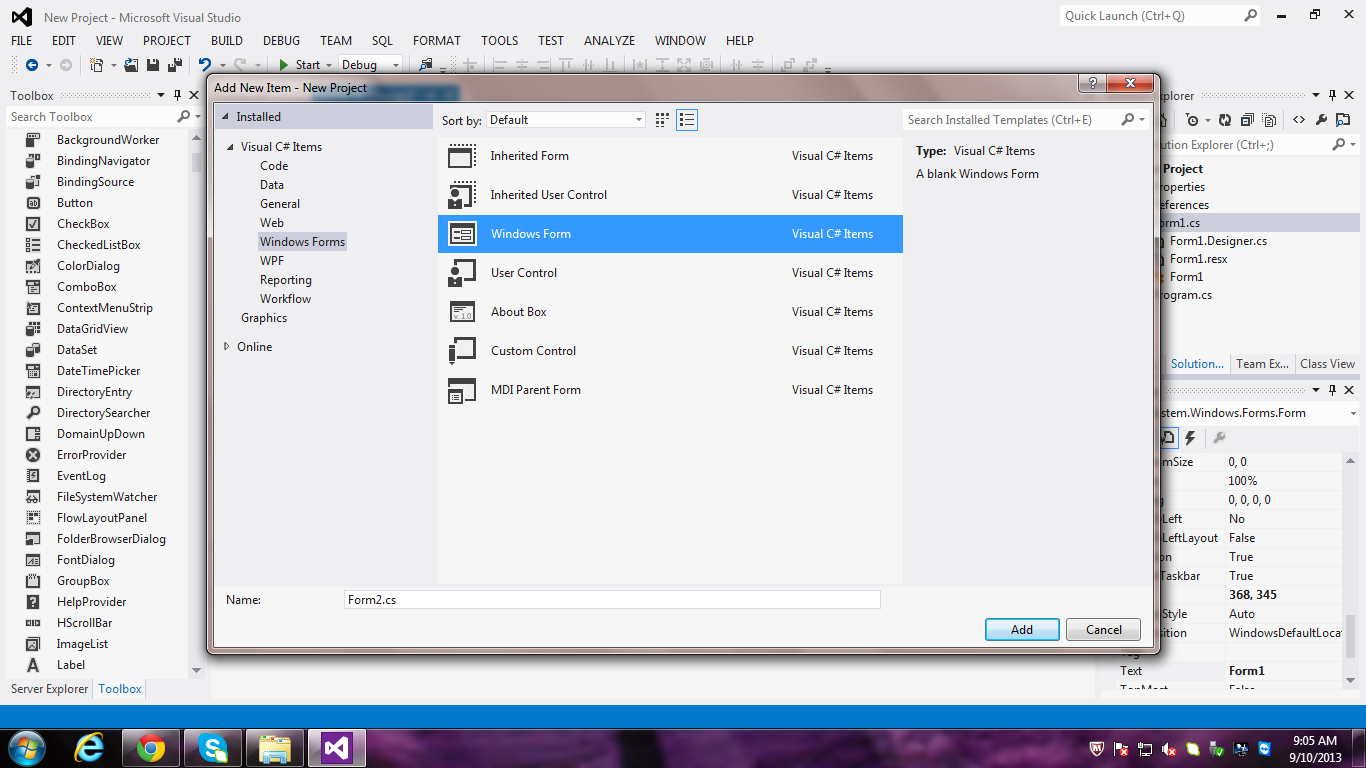Viewport: 1366px width, 768px height.
Task: Click Preview Selected Items icon in Solution Explorer
Action: coord(1343,120)
